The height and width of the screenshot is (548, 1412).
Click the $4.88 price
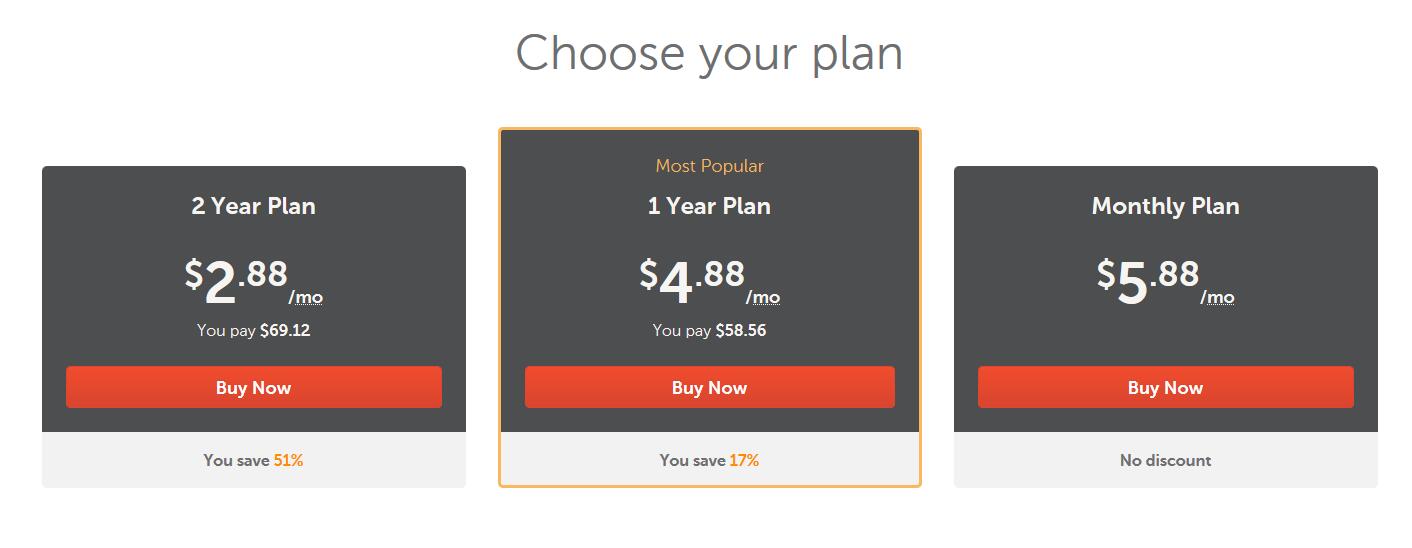click(692, 282)
